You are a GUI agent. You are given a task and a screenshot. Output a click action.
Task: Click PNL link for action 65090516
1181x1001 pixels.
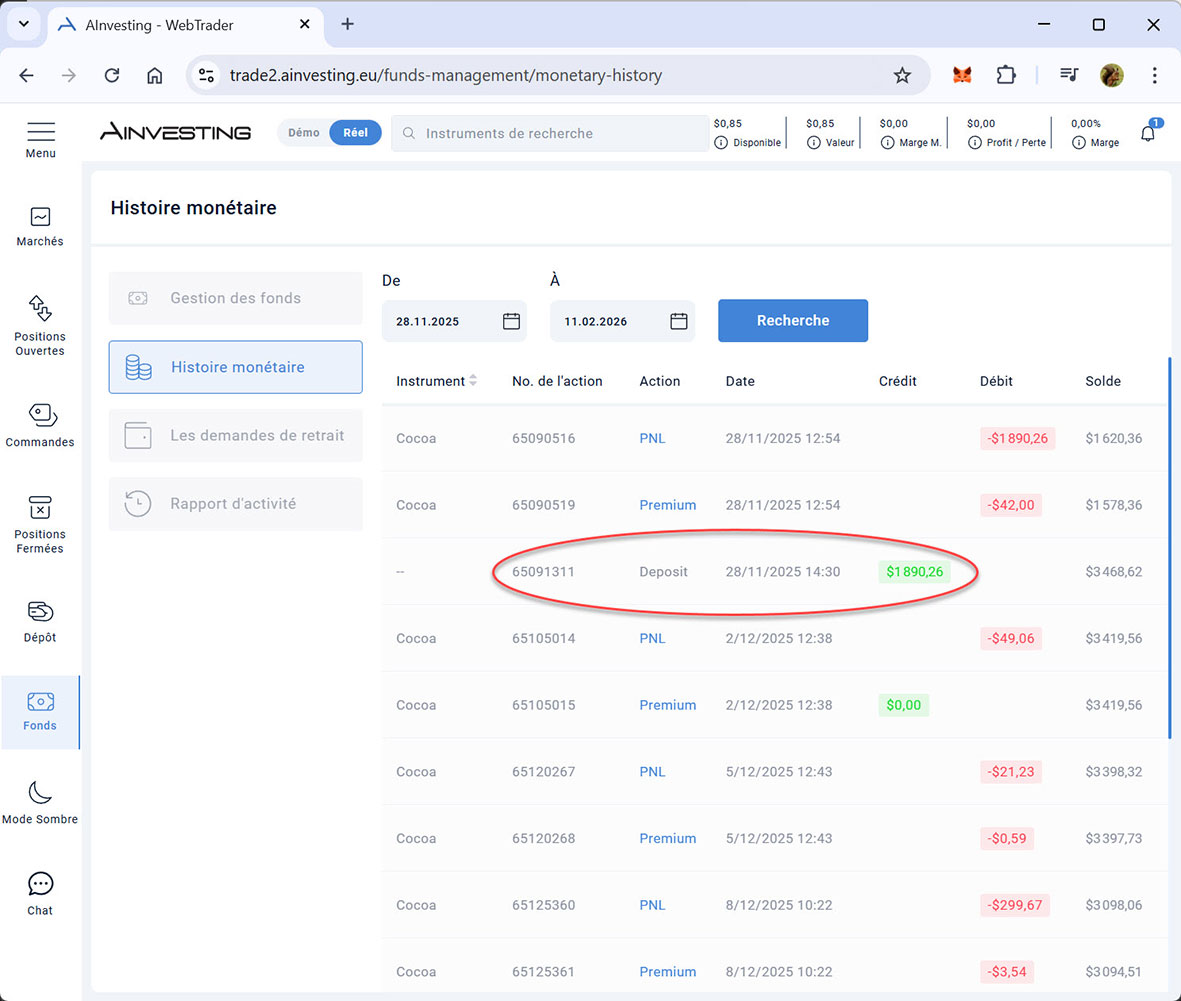tap(652, 438)
